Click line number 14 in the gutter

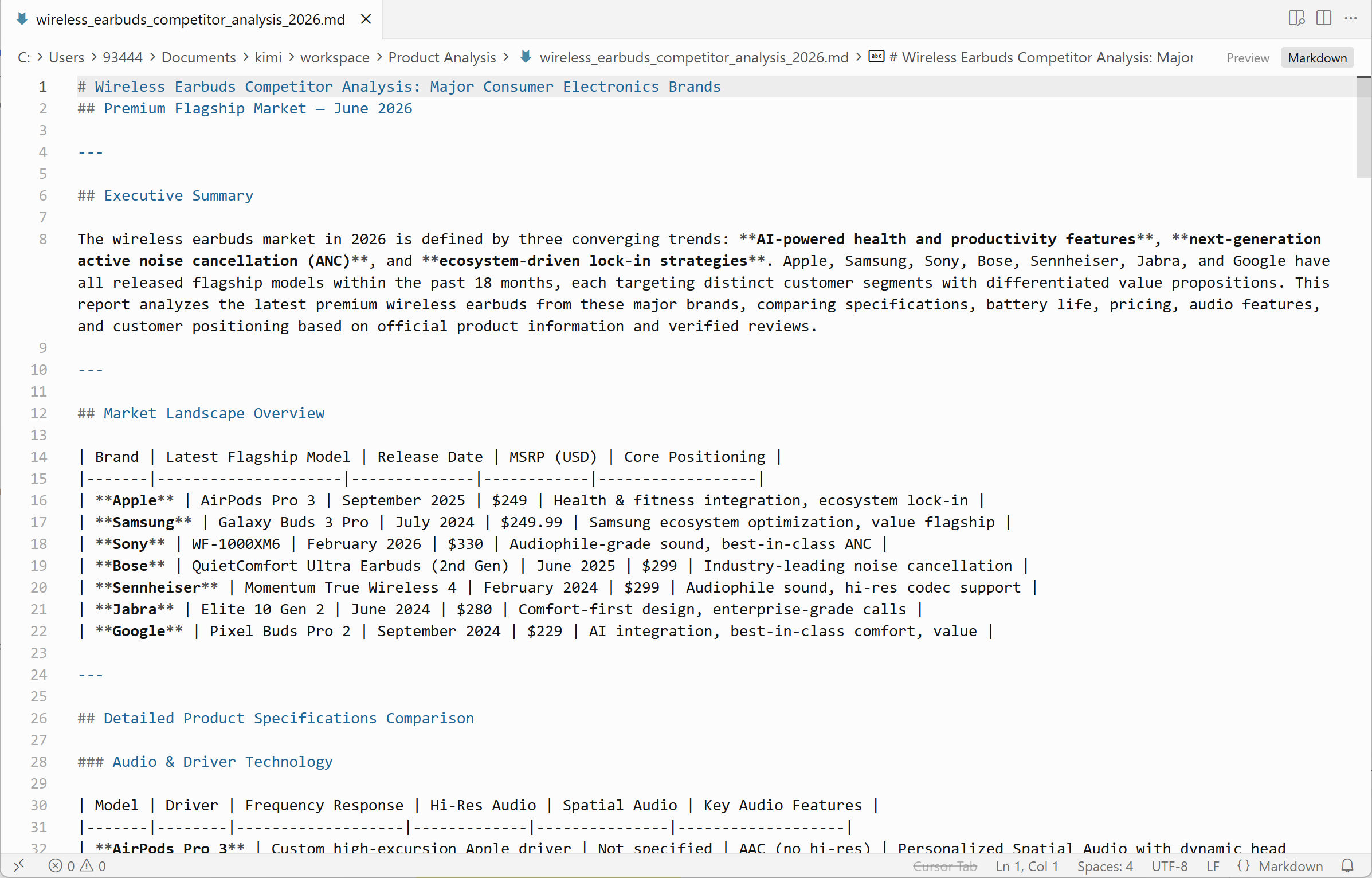point(38,457)
